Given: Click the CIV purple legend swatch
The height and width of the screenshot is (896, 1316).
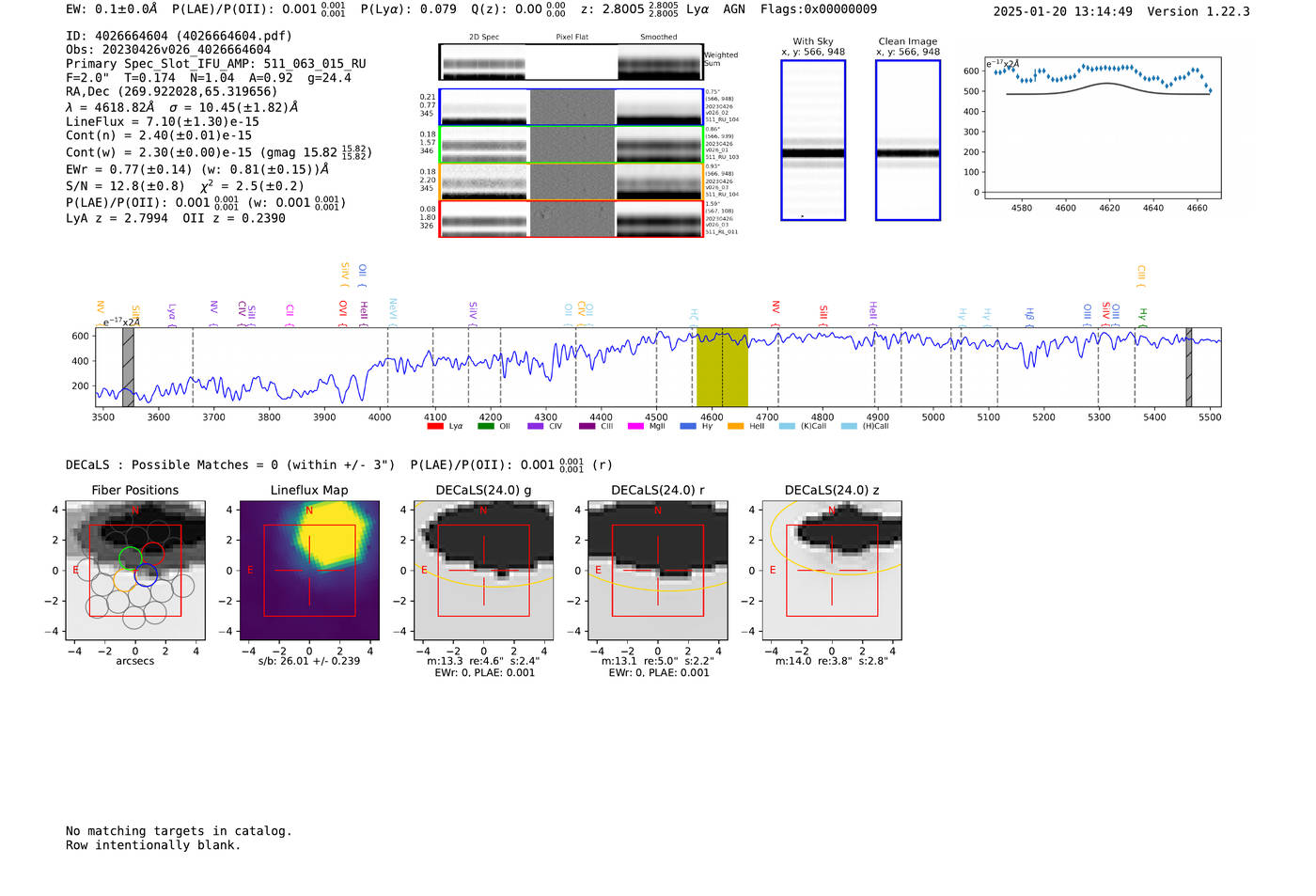Looking at the screenshot, I should coord(536,426).
